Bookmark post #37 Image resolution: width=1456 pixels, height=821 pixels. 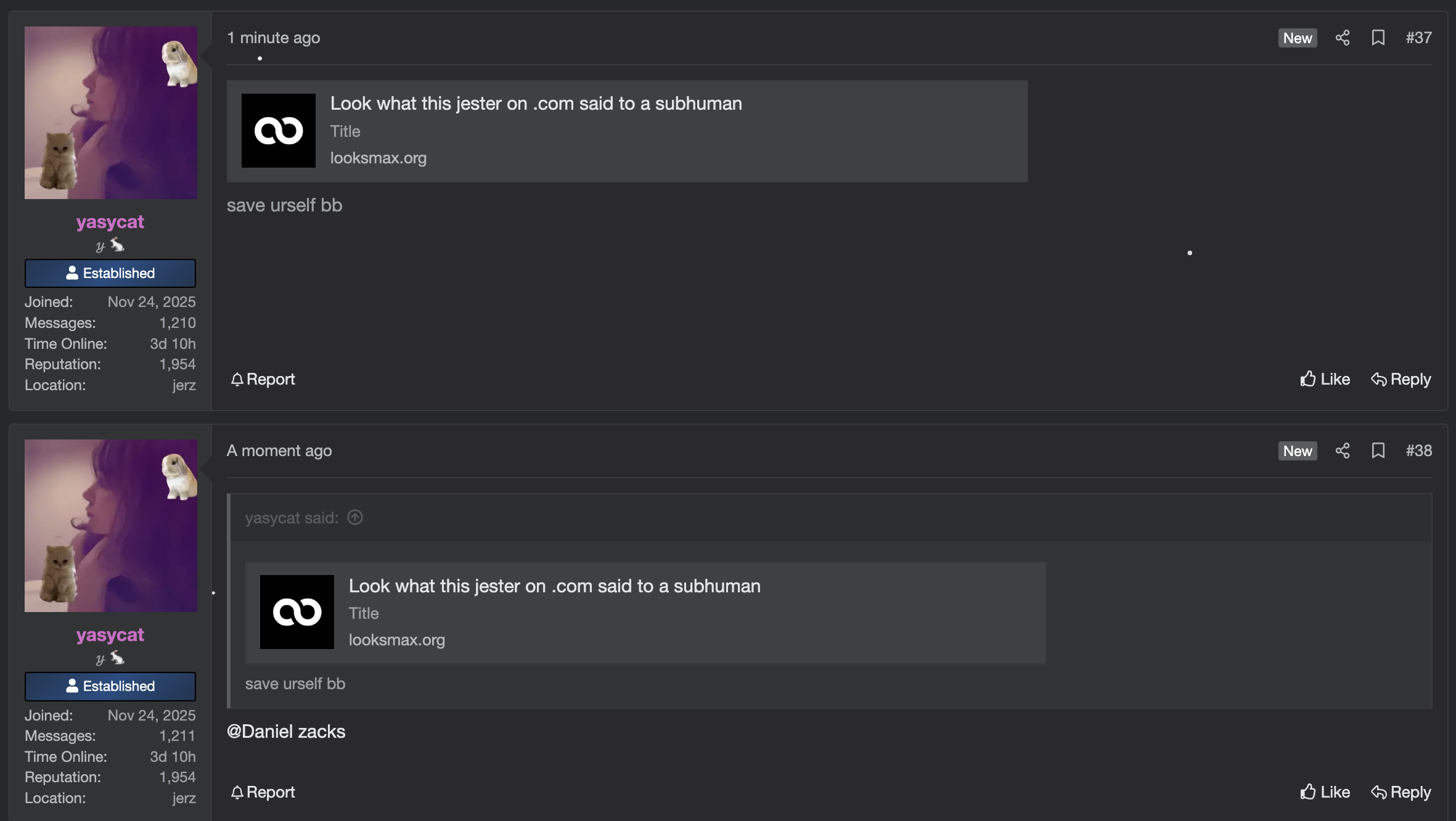click(1378, 38)
